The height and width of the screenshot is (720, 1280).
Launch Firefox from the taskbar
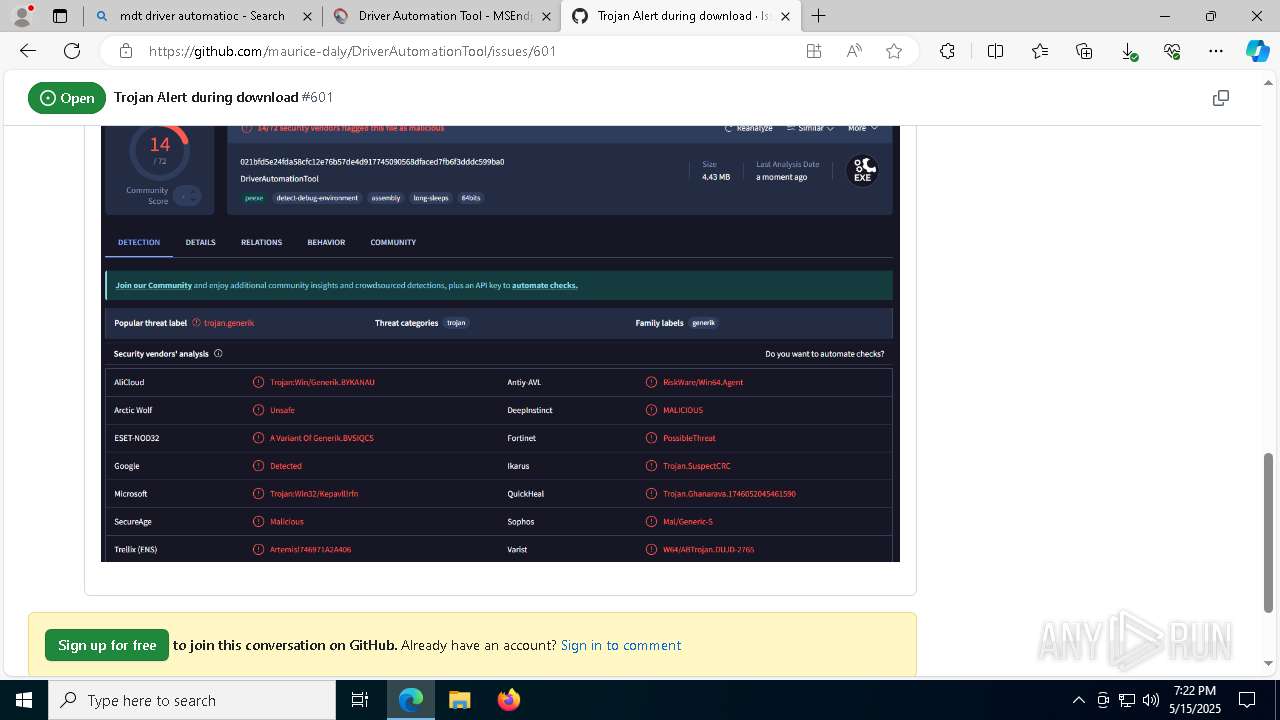[x=508, y=700]
